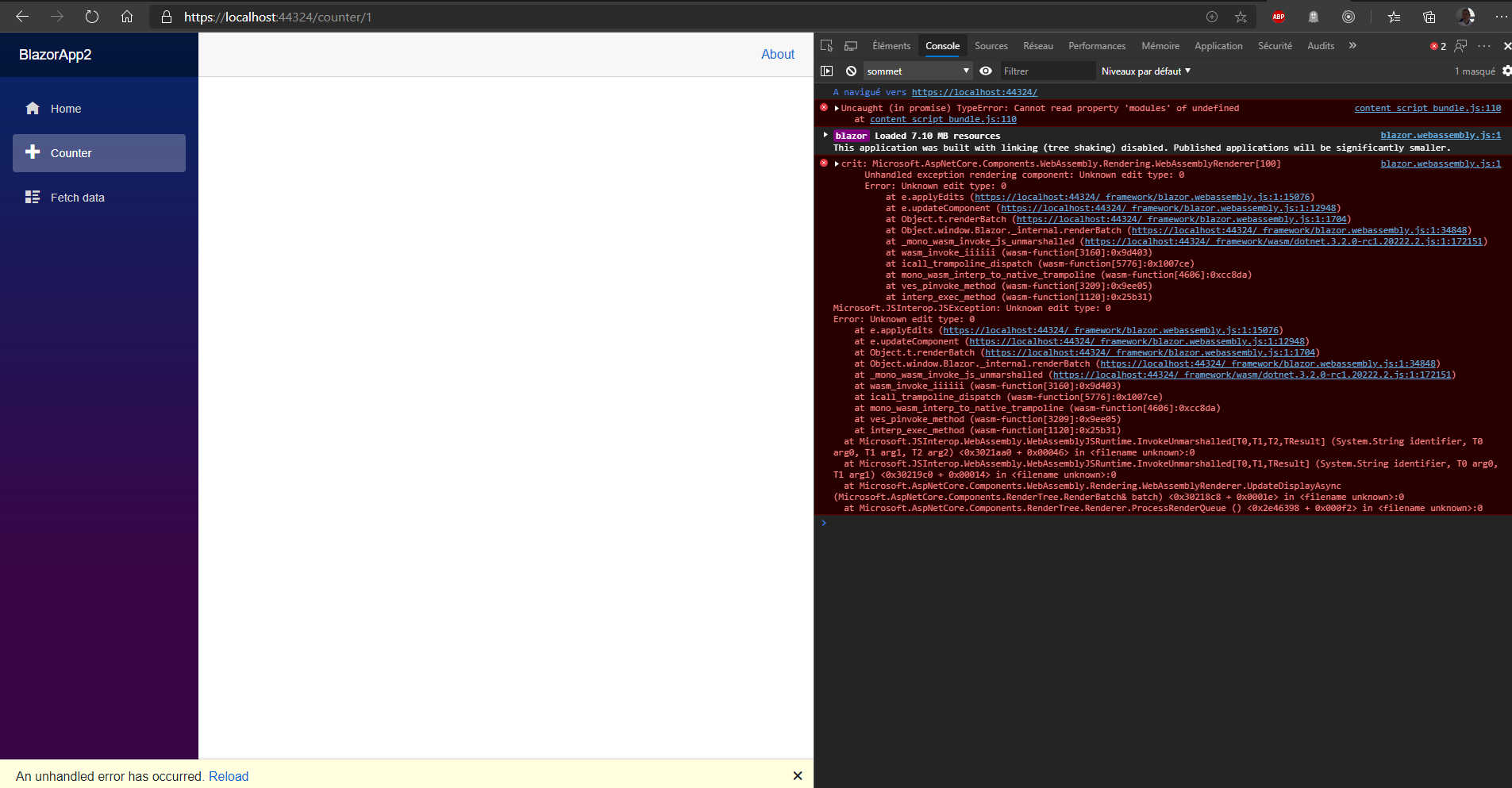Open the Sécurité tab
Screen dimensions: 1512x788
click(1275, 46)
